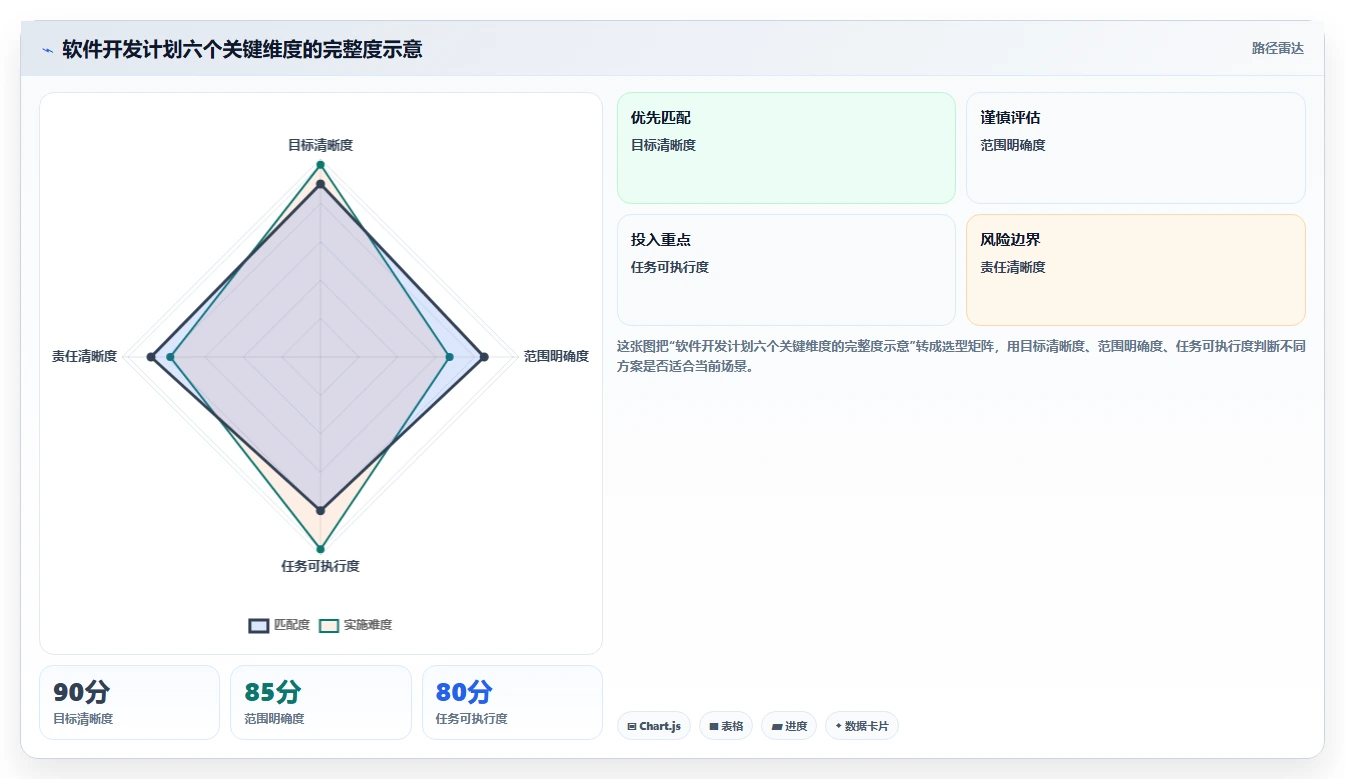Open the 风险边界 card
Viewport: 1345px width, 779px height.
click(1136, 270)
